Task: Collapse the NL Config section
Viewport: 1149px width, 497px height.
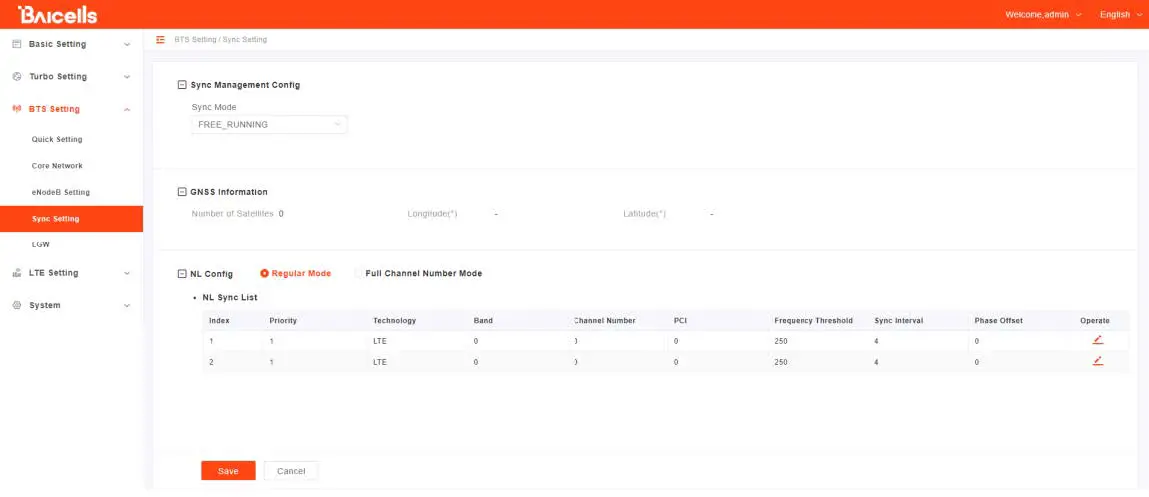Action: (x=182, y=274)
